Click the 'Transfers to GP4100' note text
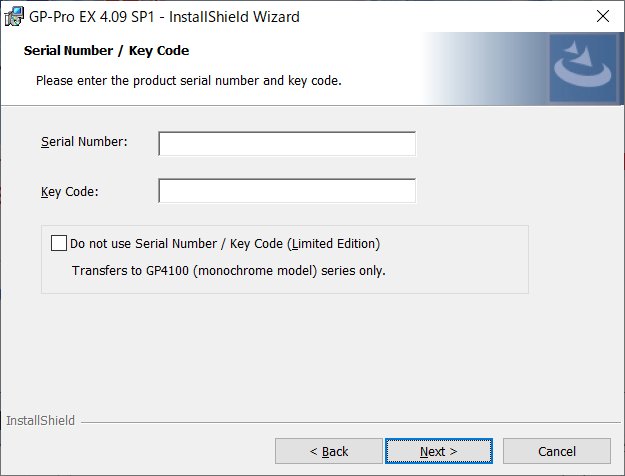Image resolution: width=625 pixels, height=476 pixels. 229,271
